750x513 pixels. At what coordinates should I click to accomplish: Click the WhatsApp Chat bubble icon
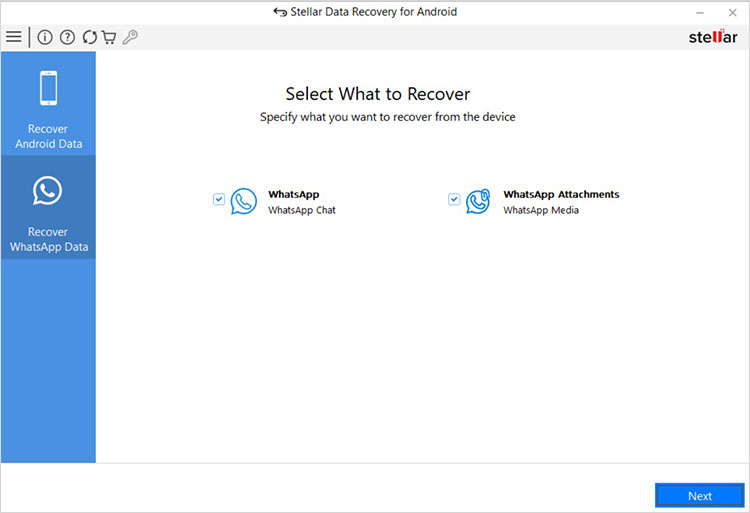(x=243, y=201)
